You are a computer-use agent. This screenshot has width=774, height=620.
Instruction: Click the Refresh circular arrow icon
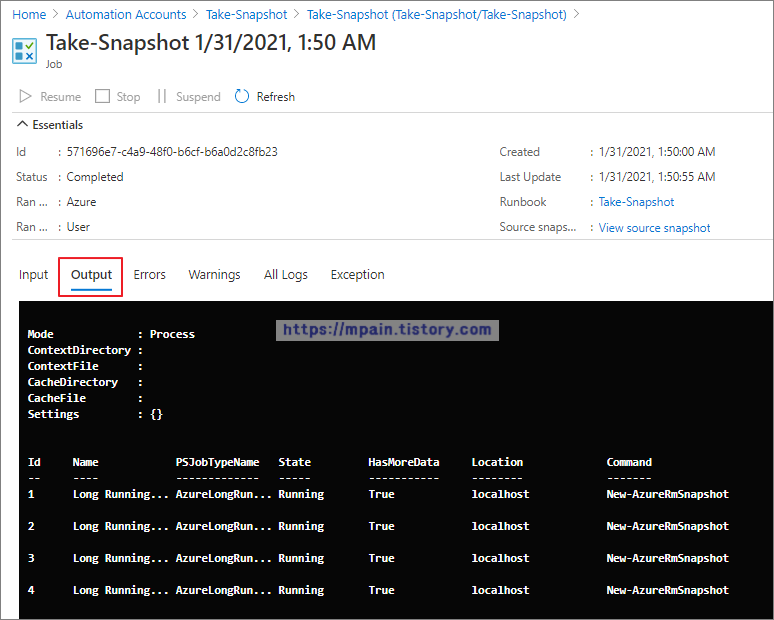pyautogui.click(x=242, y=96)
